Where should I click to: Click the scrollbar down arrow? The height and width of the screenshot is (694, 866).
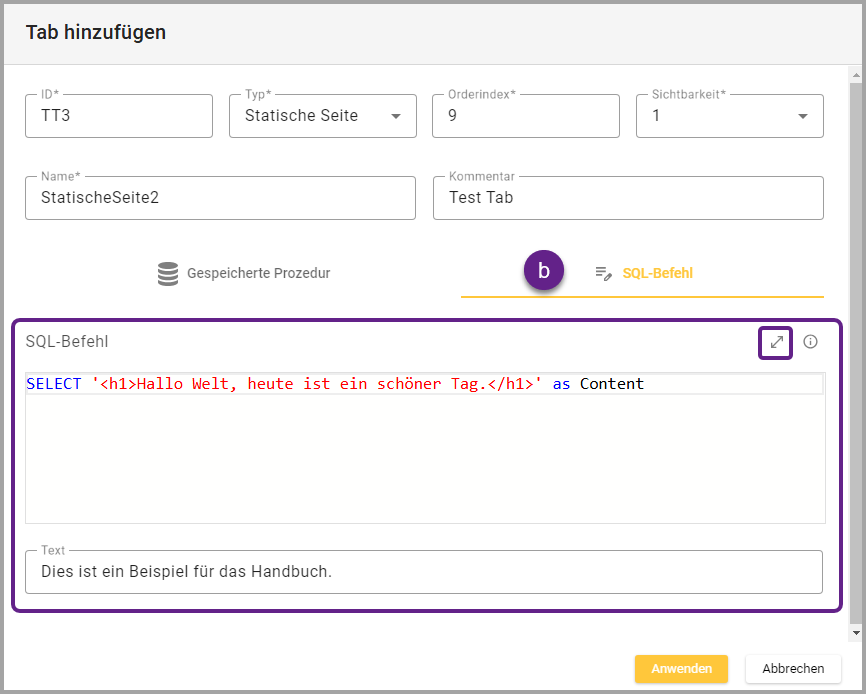point(855,632)
